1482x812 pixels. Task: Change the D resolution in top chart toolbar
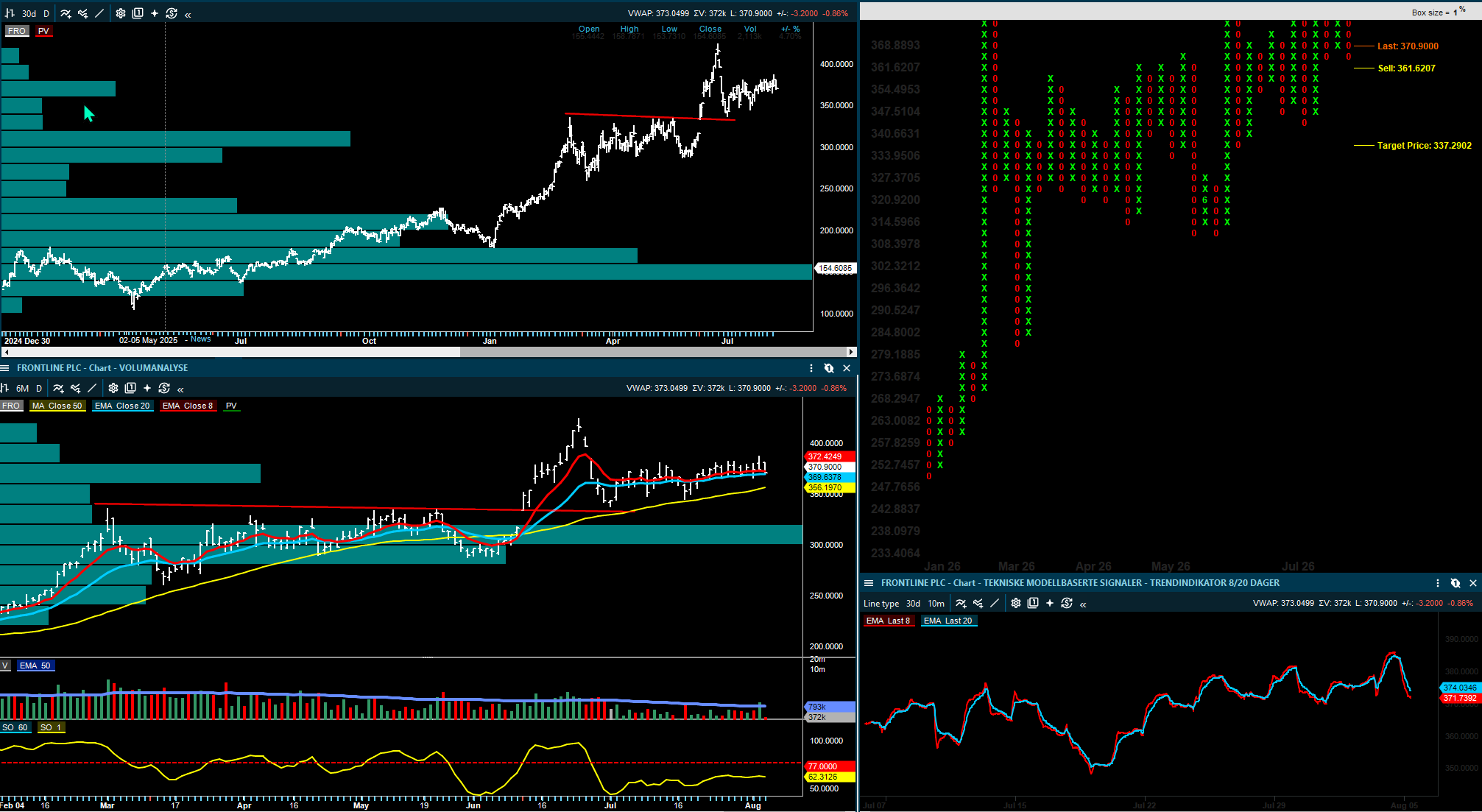[x=46, y=13]
